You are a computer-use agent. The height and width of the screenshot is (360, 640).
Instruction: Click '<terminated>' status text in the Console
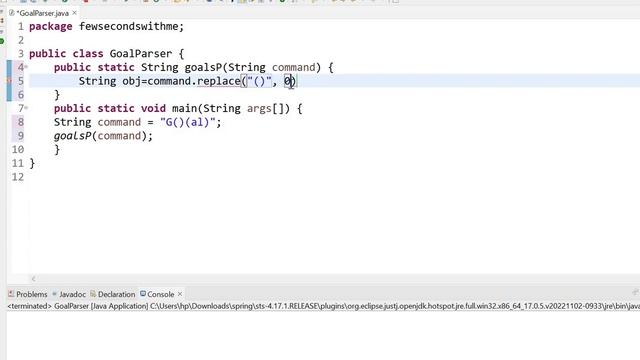(29, 306)
